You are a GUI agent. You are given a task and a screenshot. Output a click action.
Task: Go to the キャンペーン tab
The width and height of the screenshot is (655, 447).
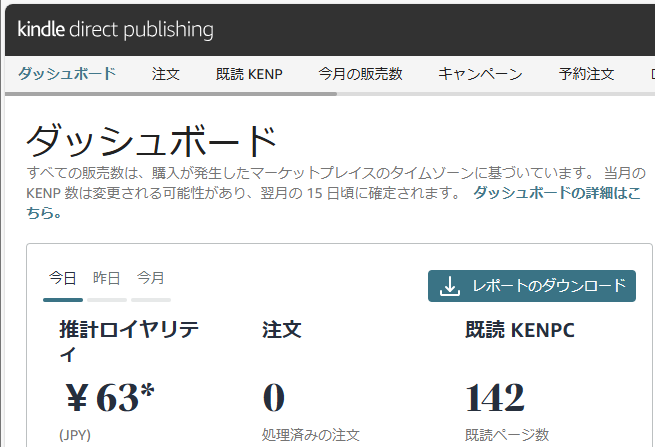tap(480, 74)
